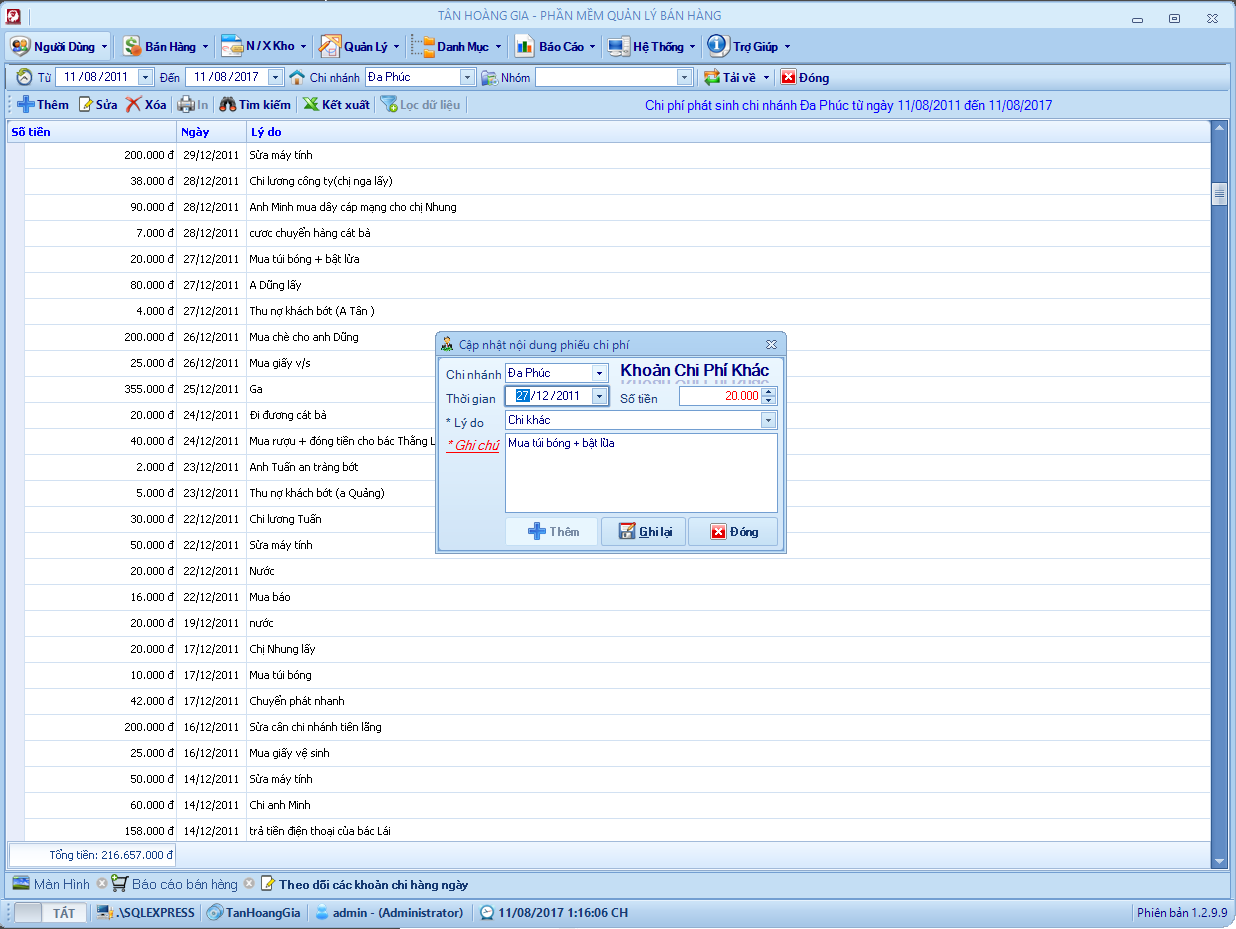
Task: Click Tải về reload icon
Action: [x=712, y=77]
